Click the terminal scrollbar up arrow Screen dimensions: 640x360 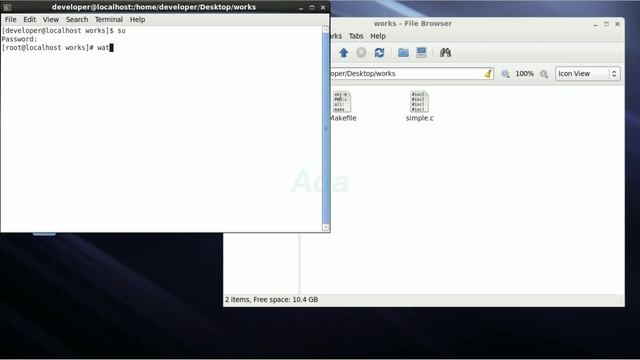[x=326, y=30]
